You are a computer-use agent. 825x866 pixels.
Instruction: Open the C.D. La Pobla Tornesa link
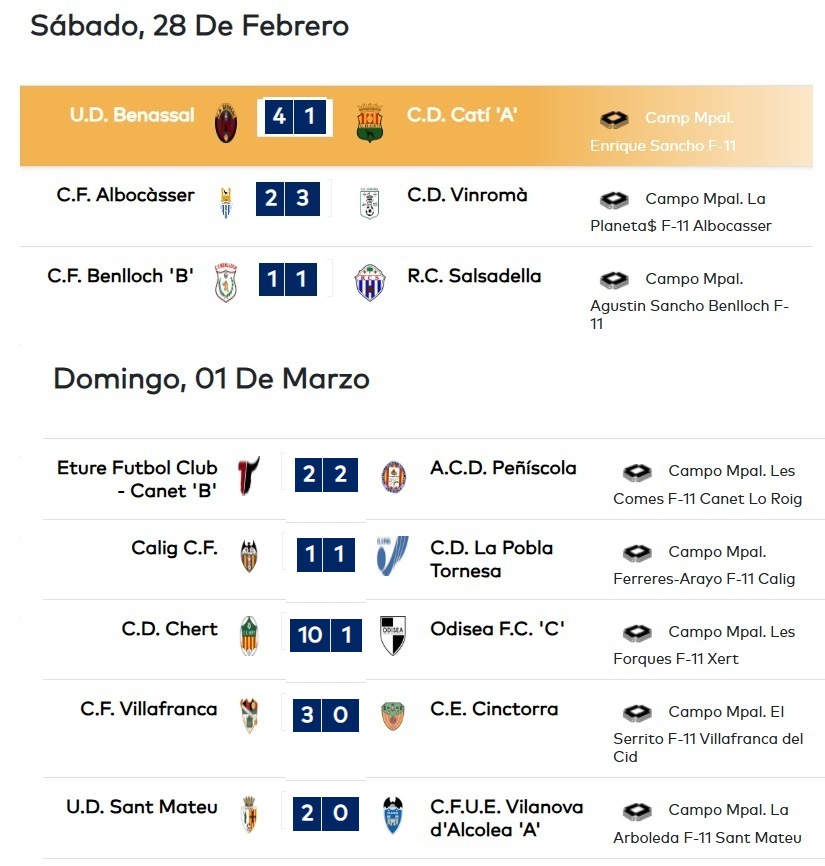coord(491,559)
